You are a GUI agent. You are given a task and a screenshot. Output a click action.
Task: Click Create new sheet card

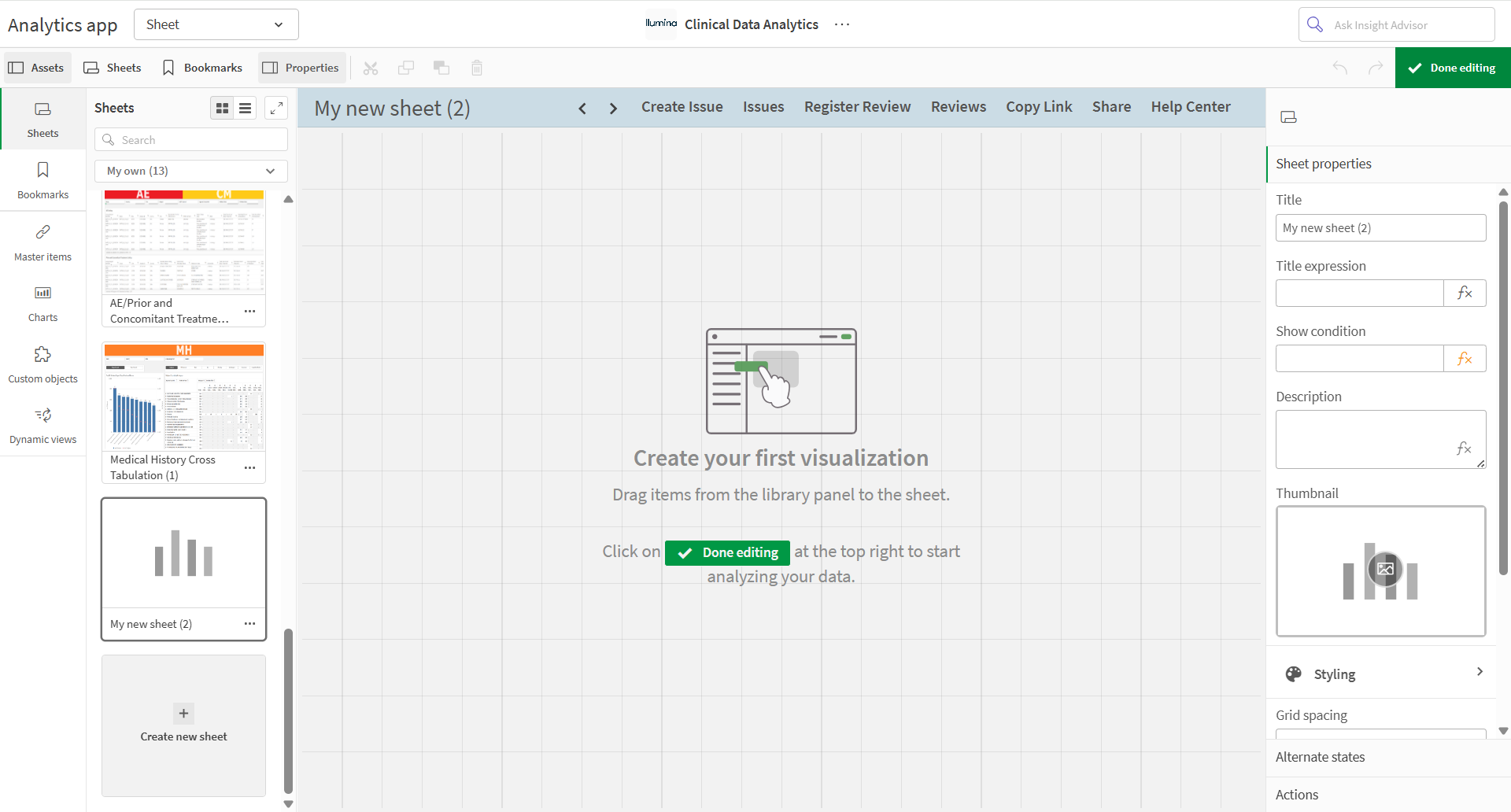(x=183, y=725)
